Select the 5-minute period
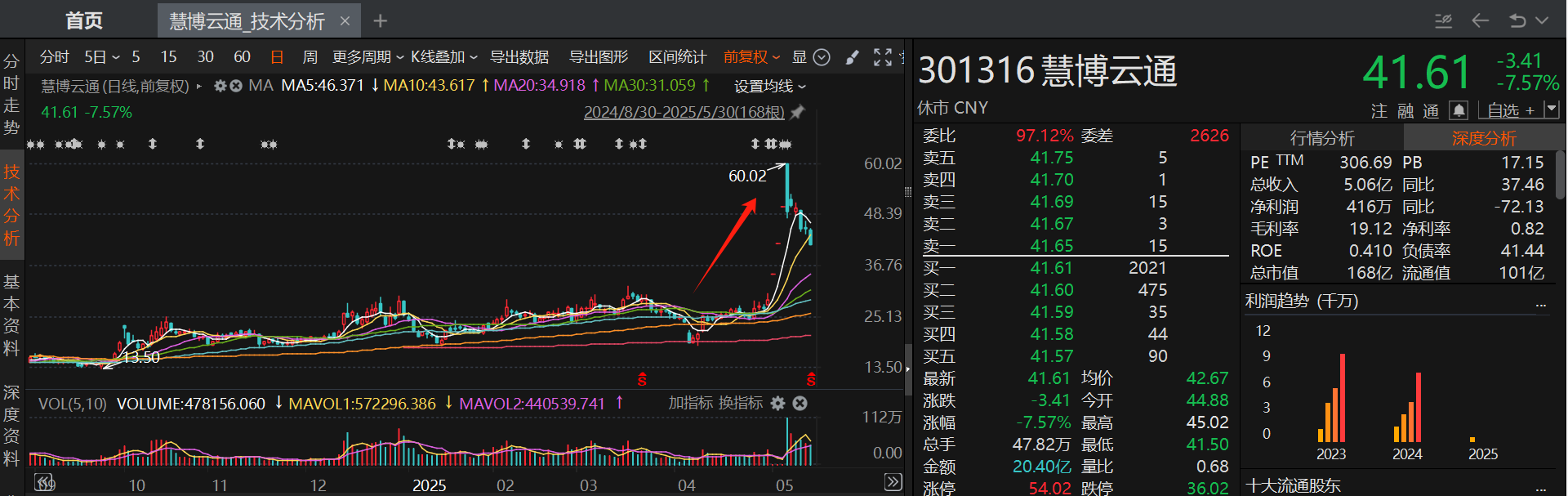The width and height of the screenshot is (1568, 496). coord(136,57)
